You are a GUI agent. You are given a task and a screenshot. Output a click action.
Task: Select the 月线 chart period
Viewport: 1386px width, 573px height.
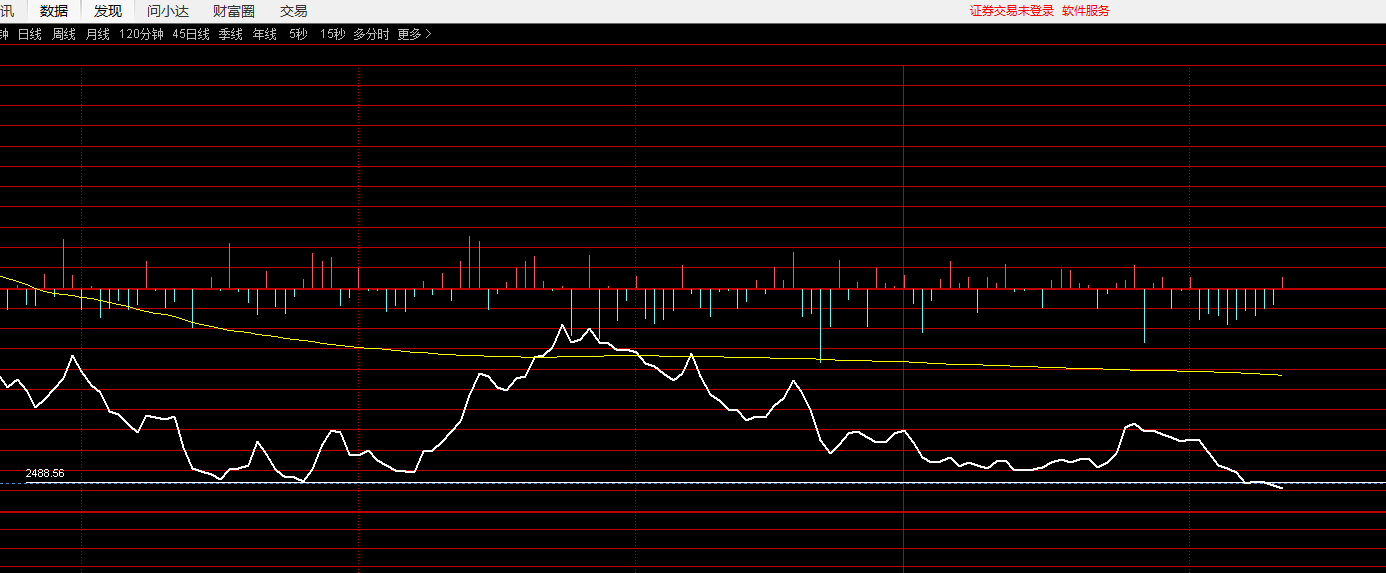coord(98,34)
